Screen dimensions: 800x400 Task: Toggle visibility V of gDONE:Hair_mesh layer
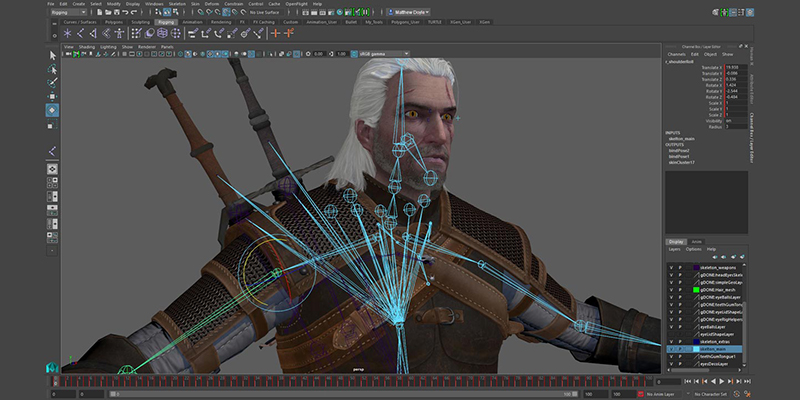click(671, 290)
